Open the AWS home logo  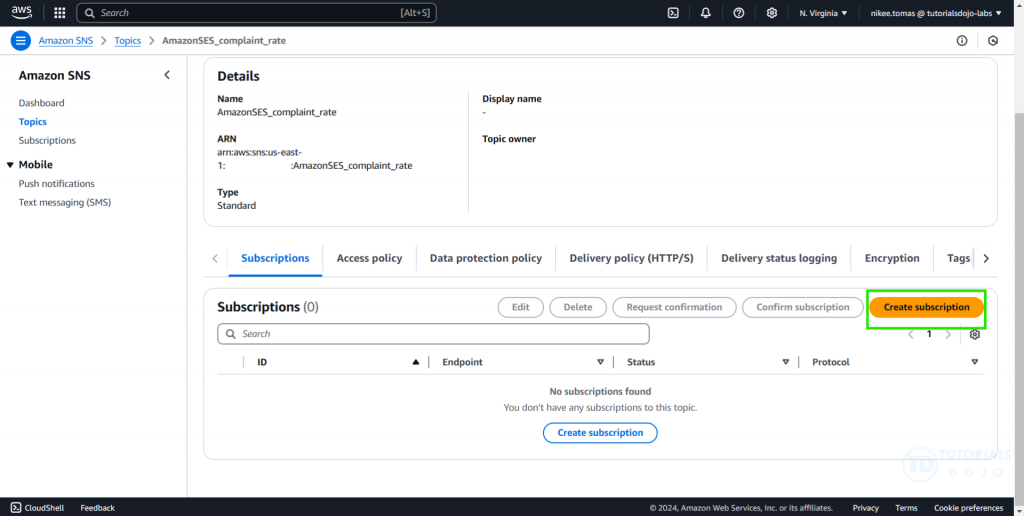click(22, 12)
